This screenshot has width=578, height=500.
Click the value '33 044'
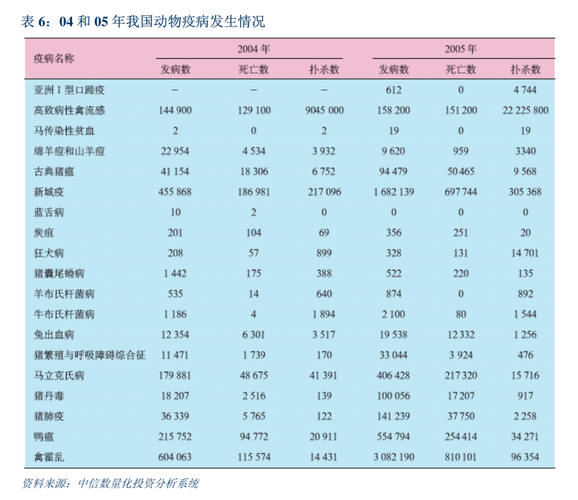click(x=394, y=355)
